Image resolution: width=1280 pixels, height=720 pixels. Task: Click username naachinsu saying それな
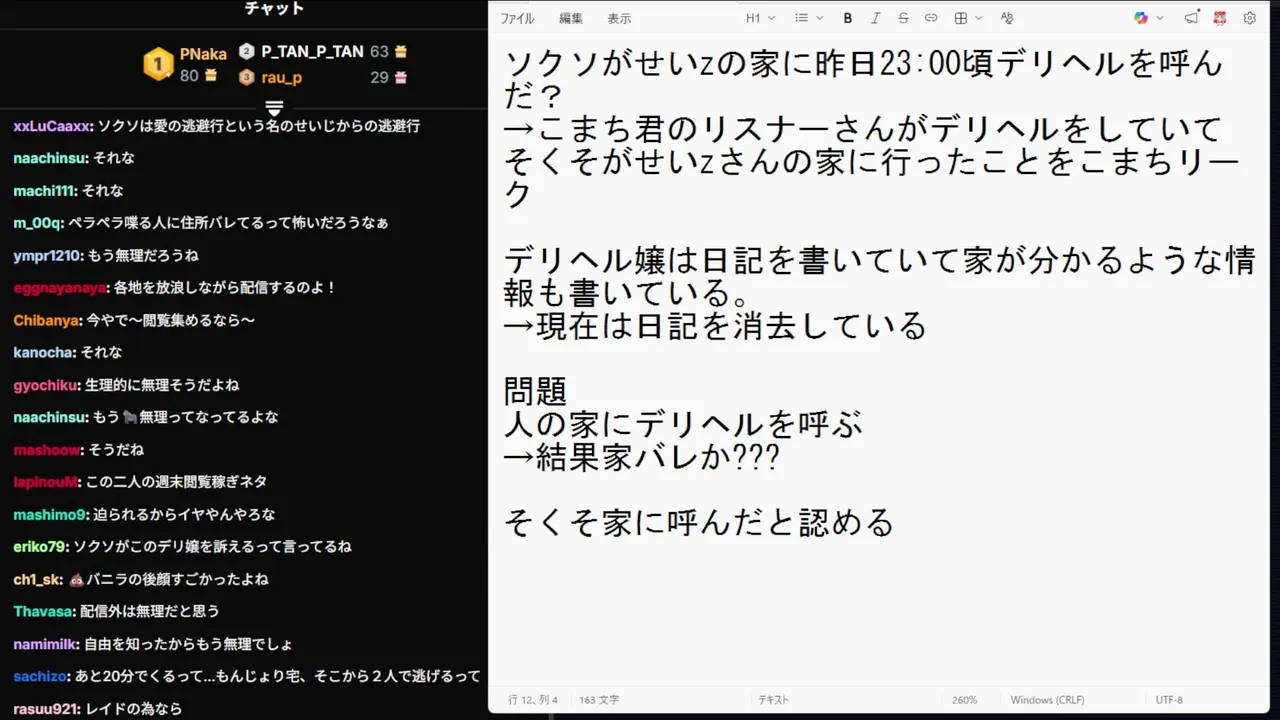tap(49, 158)
